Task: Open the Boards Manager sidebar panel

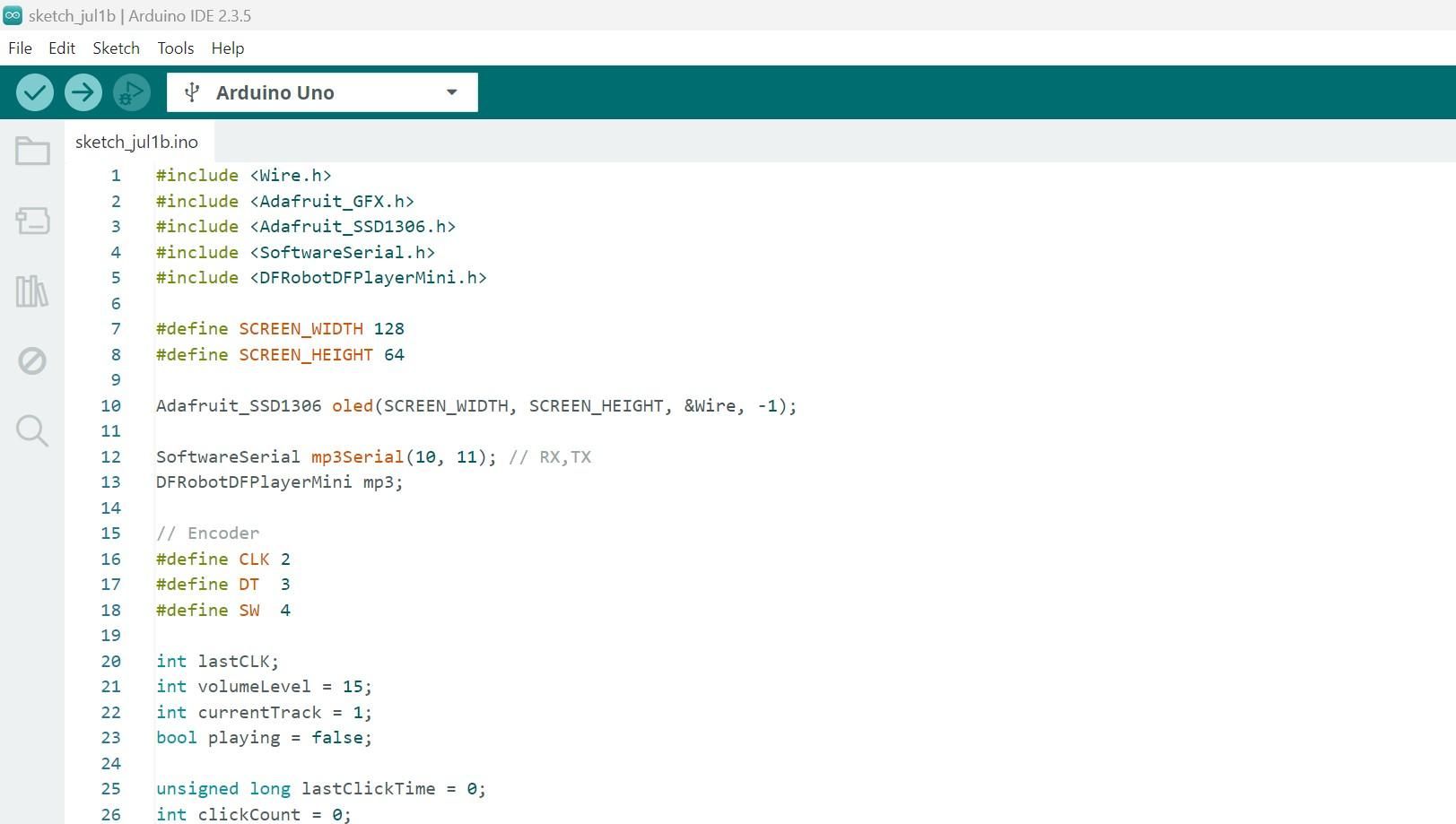Action: [32, 221]
